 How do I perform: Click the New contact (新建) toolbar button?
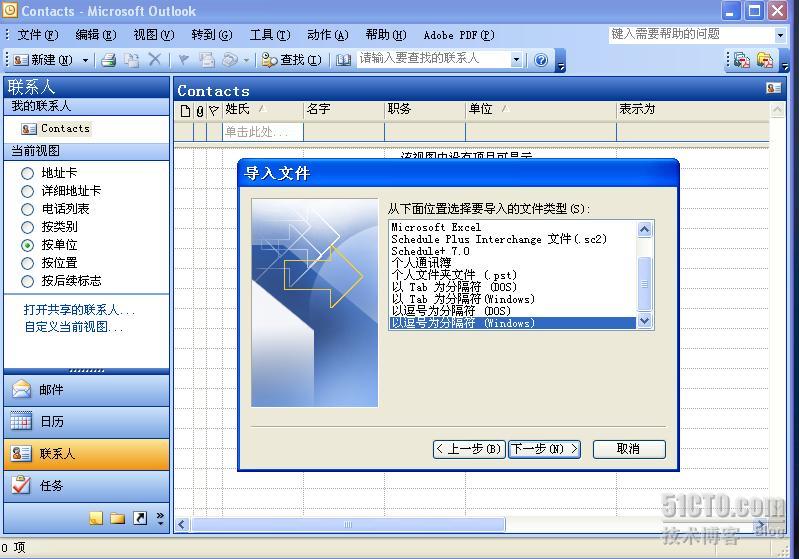43,60
